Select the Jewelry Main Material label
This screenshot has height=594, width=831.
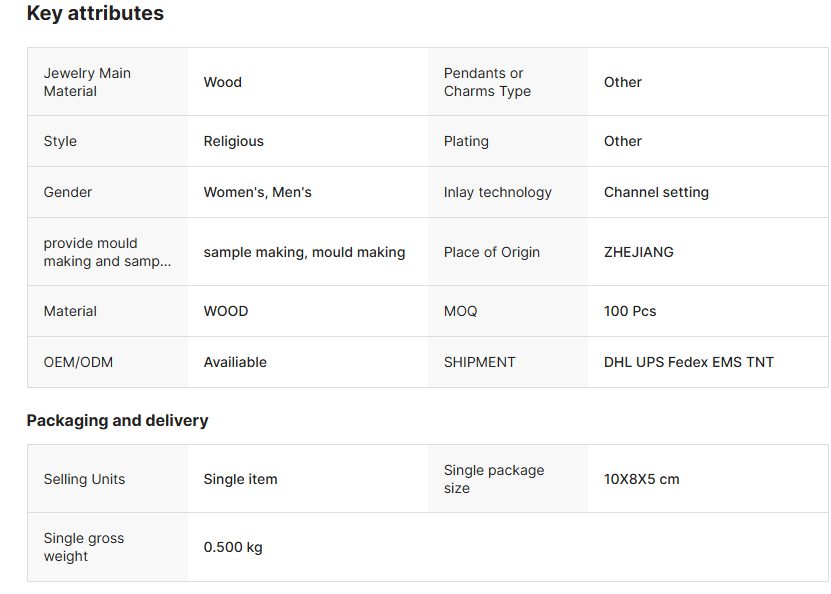[x=87, y=82]
